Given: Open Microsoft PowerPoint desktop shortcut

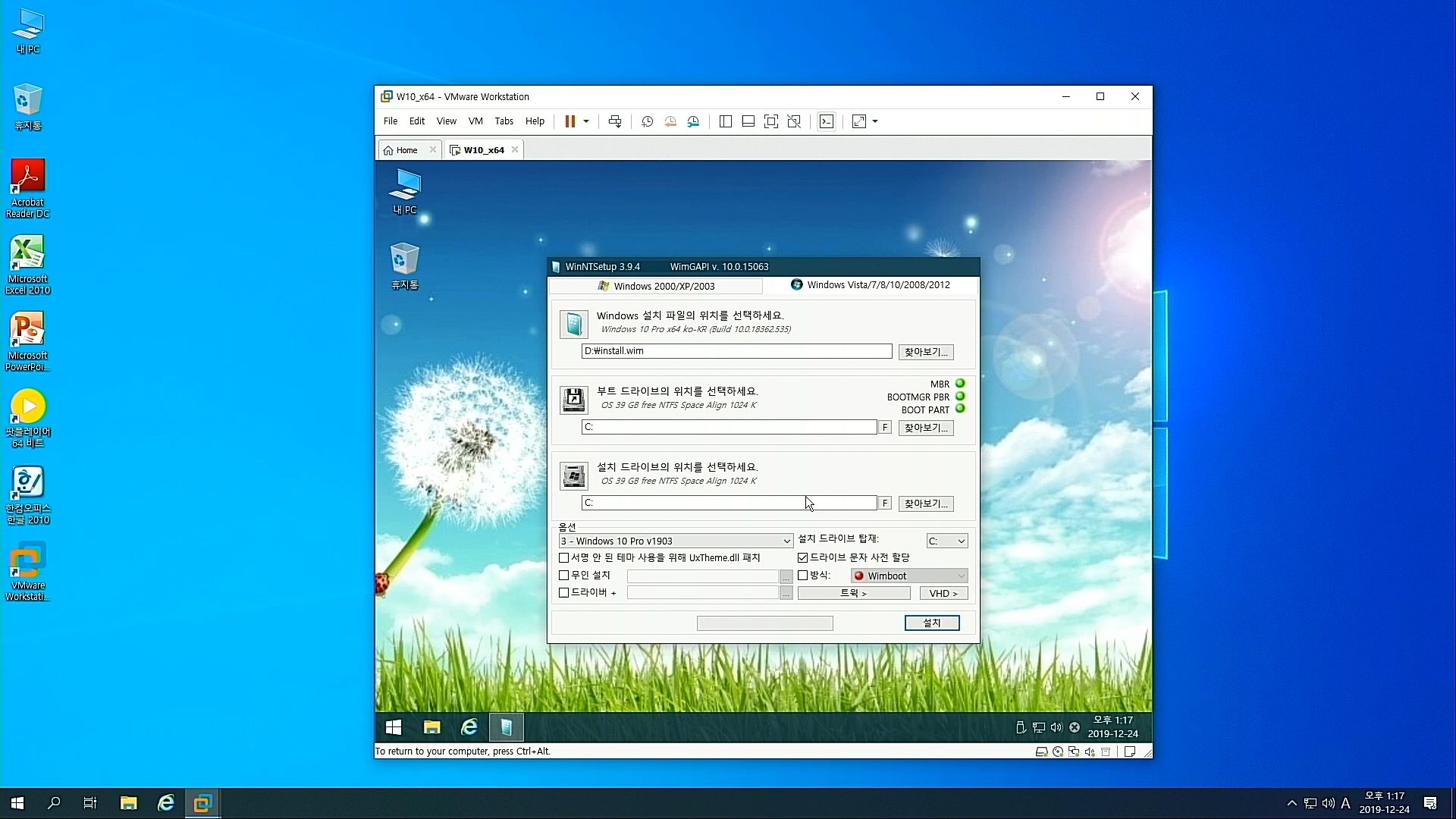Looking at the screenshot, I should (27, 342).
